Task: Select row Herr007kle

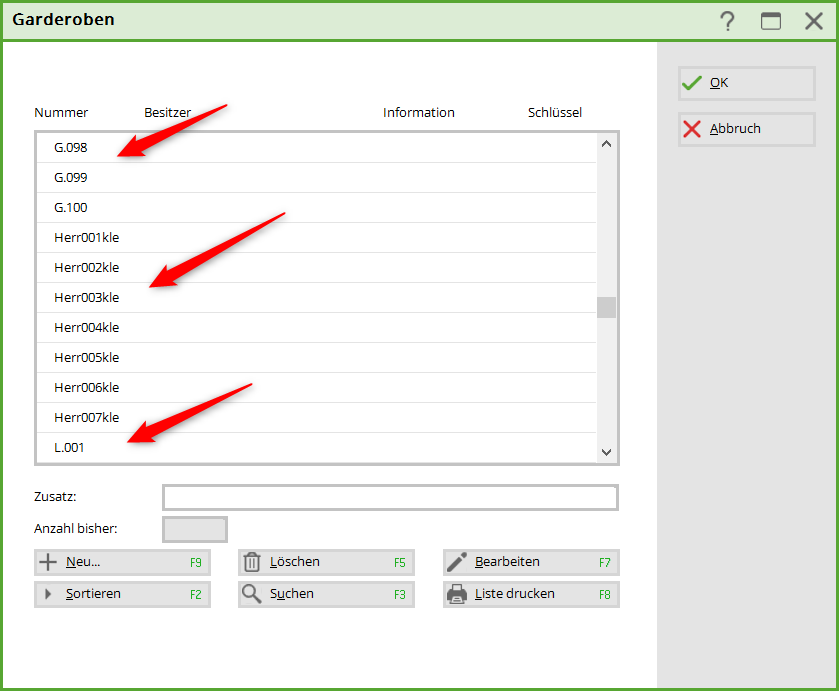Action: point(316,417)
